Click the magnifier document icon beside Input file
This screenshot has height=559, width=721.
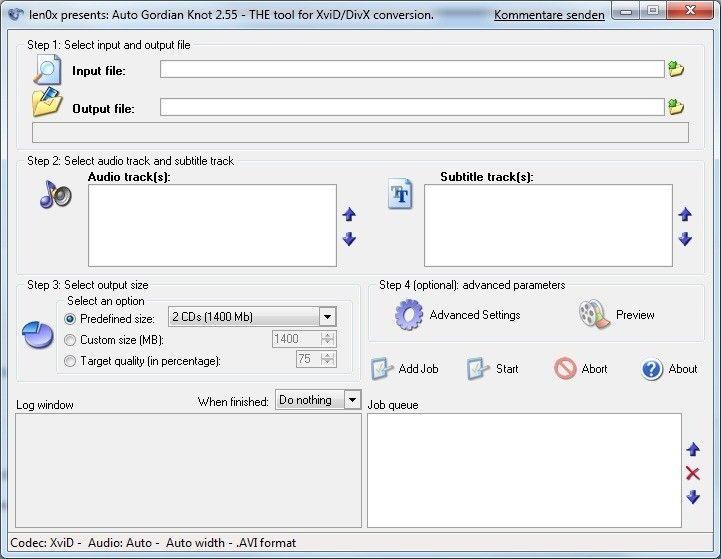click(x=47, y=70)
